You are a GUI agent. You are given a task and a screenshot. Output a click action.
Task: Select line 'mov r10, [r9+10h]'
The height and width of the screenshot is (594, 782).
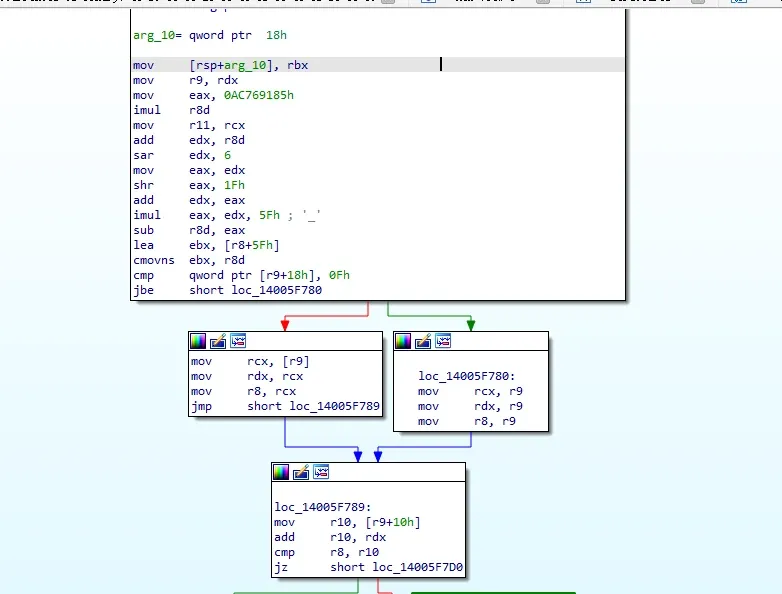(x=348, y=522)
